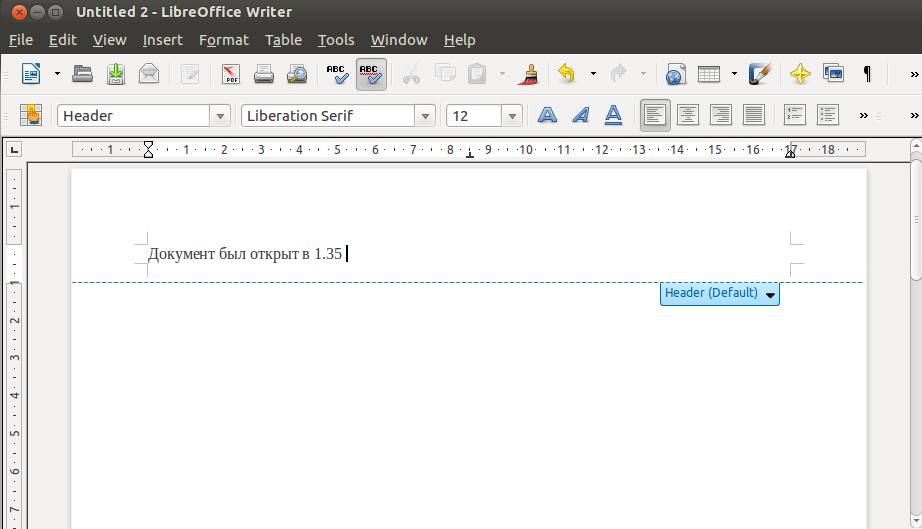Toggle Italic formatting

coord(581,115)
